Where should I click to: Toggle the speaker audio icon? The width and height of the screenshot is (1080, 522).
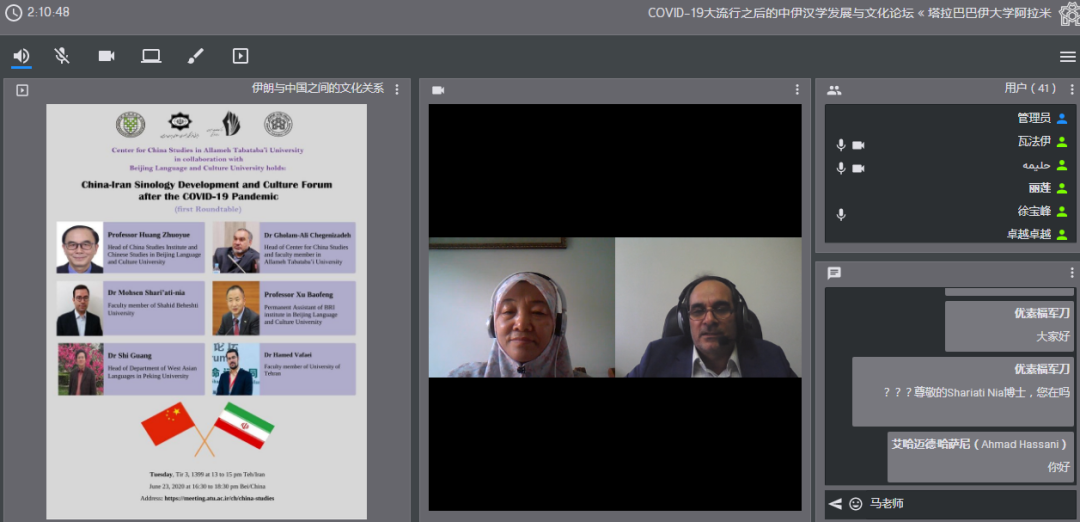pos(21,56)
